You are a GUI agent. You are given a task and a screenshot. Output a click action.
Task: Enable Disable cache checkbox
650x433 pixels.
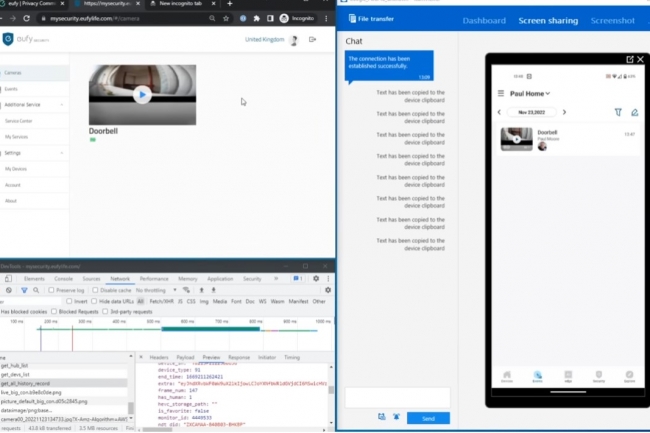point(96,290)
